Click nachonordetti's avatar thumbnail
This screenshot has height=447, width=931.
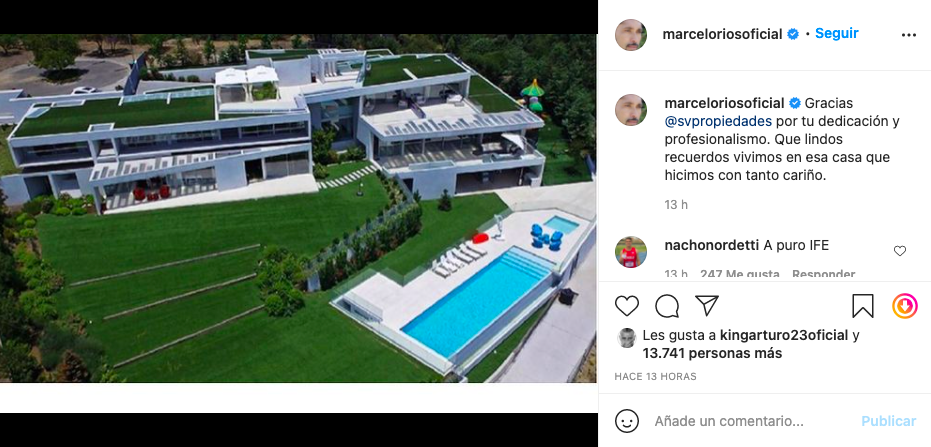[x=631, y=252]
